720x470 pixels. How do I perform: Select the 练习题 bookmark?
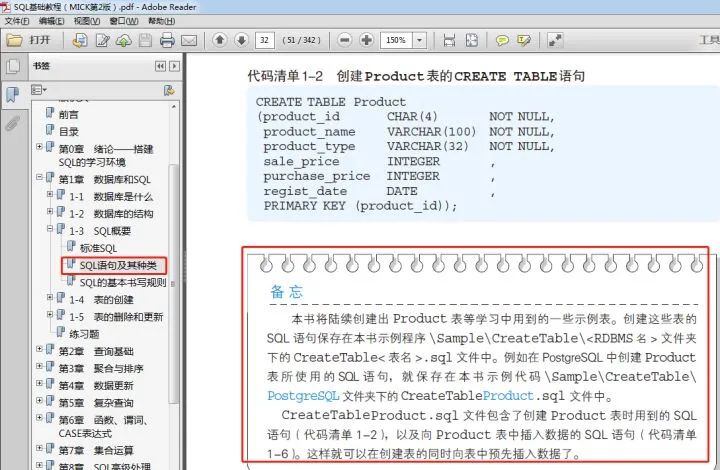click(84, 334)
